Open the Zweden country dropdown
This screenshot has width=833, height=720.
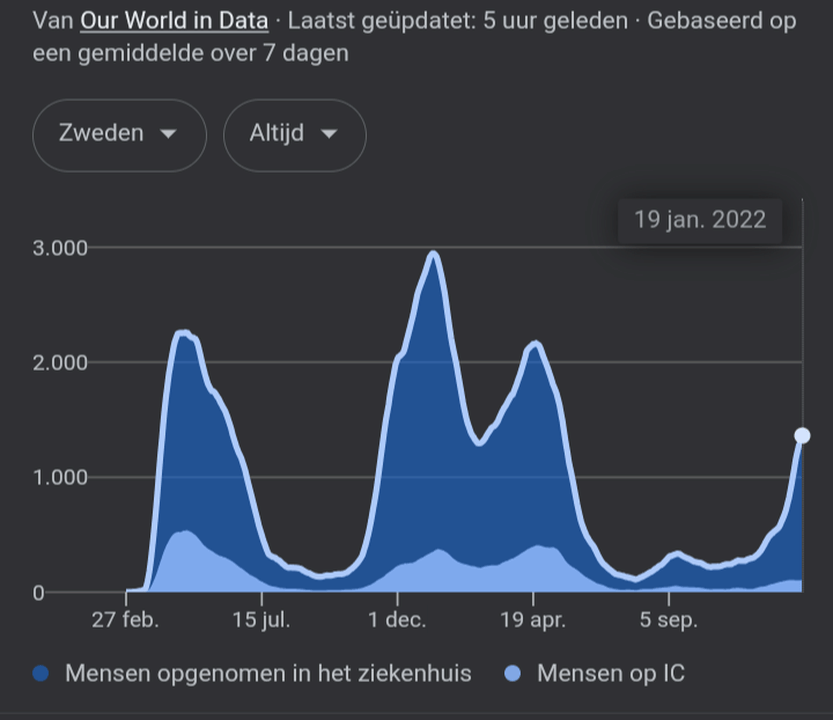tap(119, 135)
